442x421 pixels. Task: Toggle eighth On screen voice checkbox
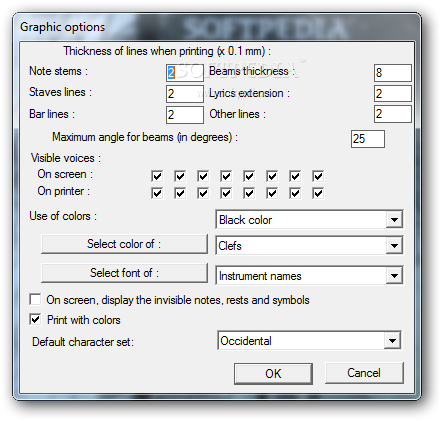[x=318, y=176]
